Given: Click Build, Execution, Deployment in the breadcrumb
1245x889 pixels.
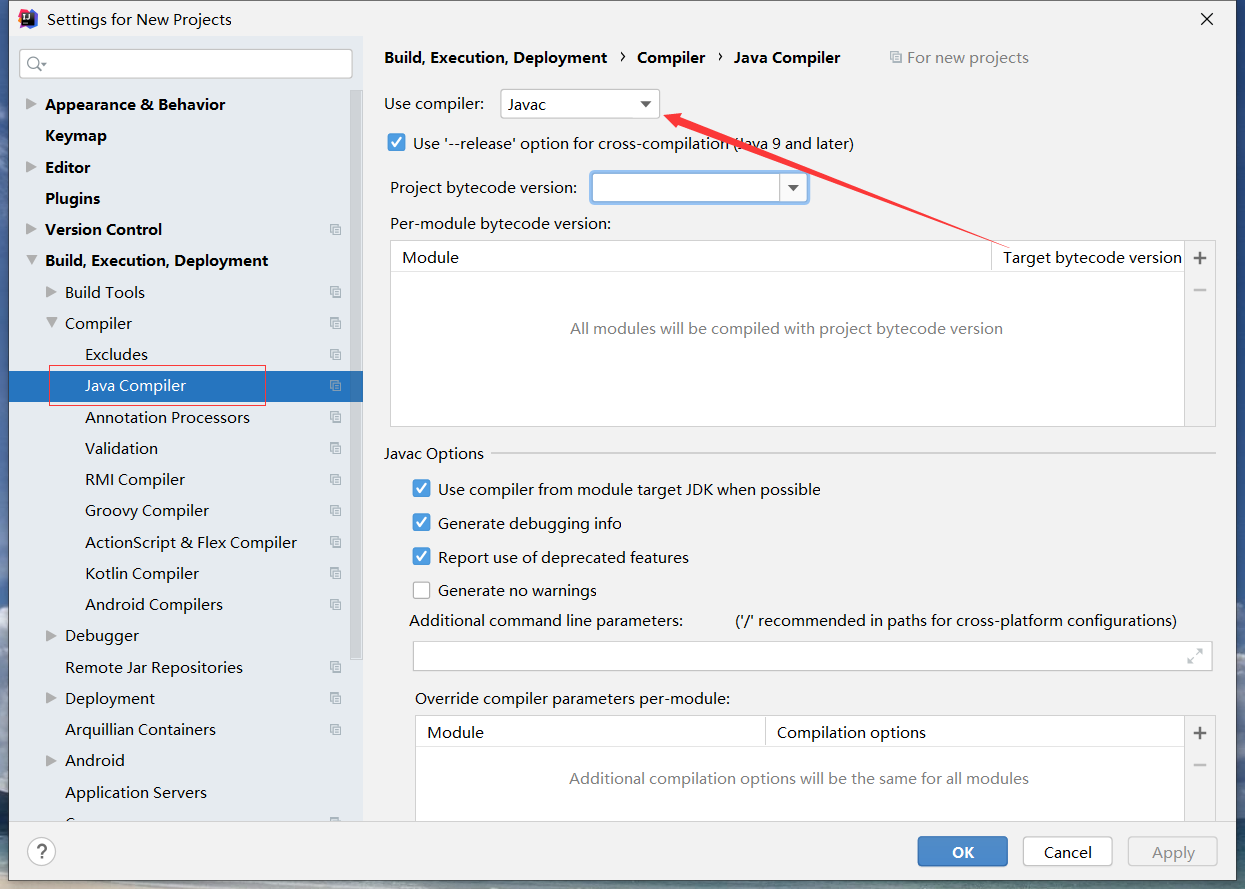Looking at the screenshot, I should [x=496, y=58].
